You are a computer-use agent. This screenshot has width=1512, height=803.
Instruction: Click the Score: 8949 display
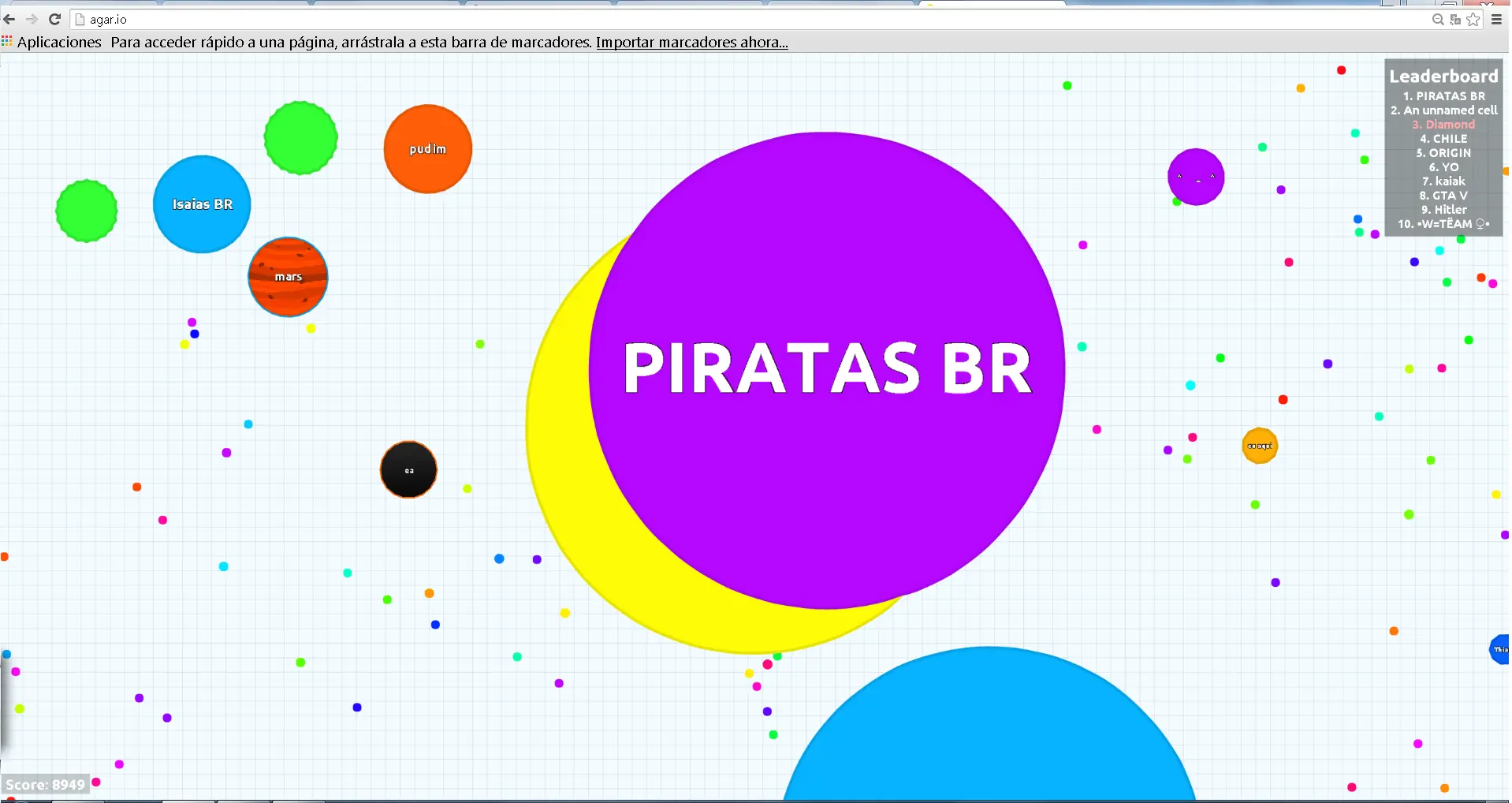(x=45, y=785)
